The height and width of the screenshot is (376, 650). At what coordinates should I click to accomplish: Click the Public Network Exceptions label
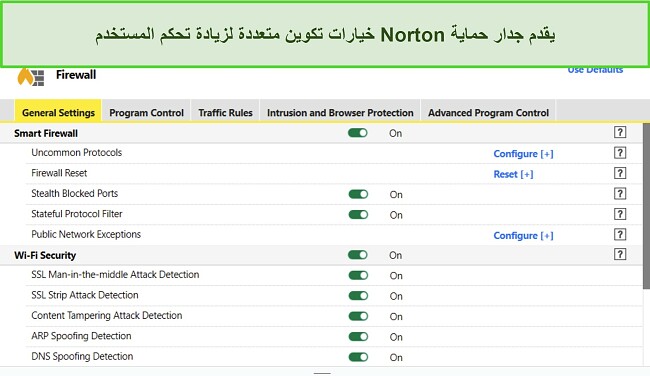(86, 234)
